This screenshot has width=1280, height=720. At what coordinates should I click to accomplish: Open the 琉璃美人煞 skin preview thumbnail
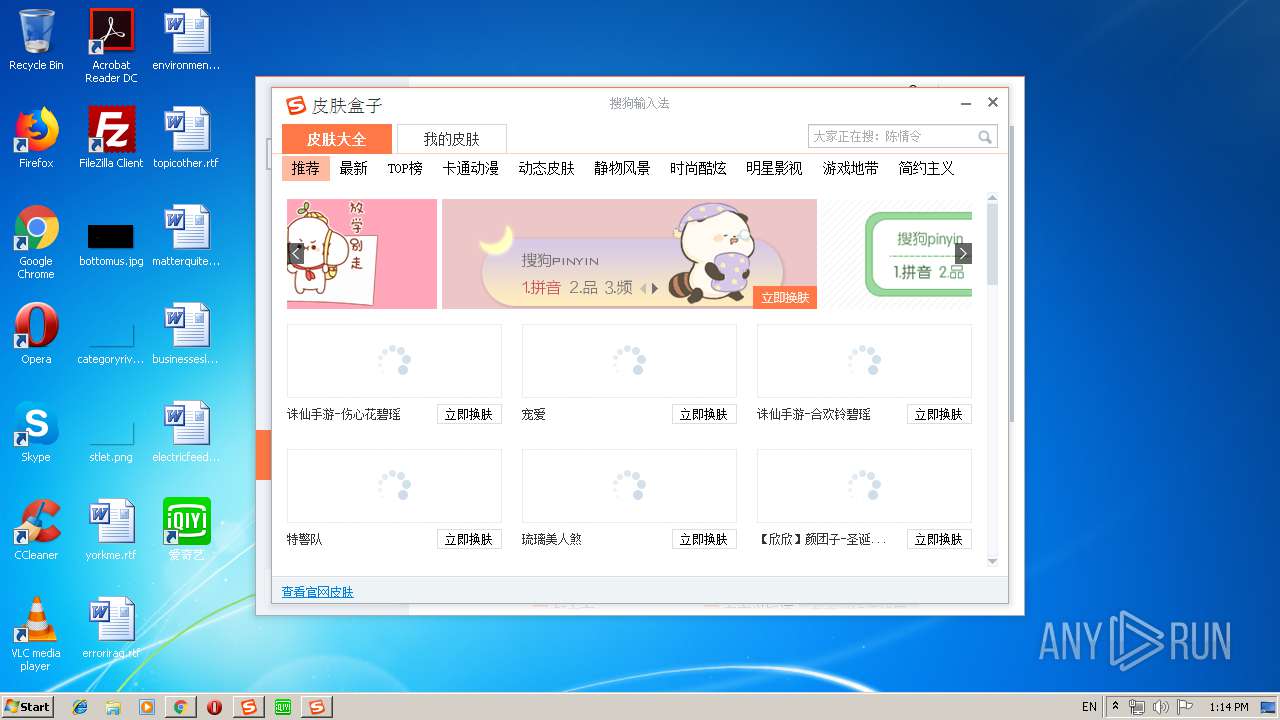point(629,486)
